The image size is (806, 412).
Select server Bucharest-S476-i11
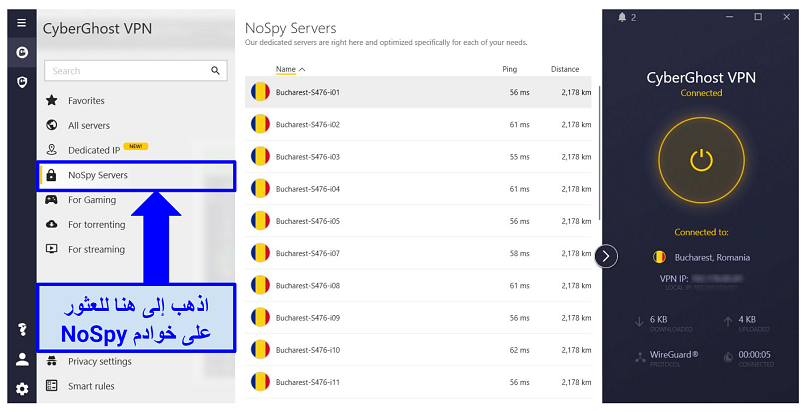coord(418,382)
